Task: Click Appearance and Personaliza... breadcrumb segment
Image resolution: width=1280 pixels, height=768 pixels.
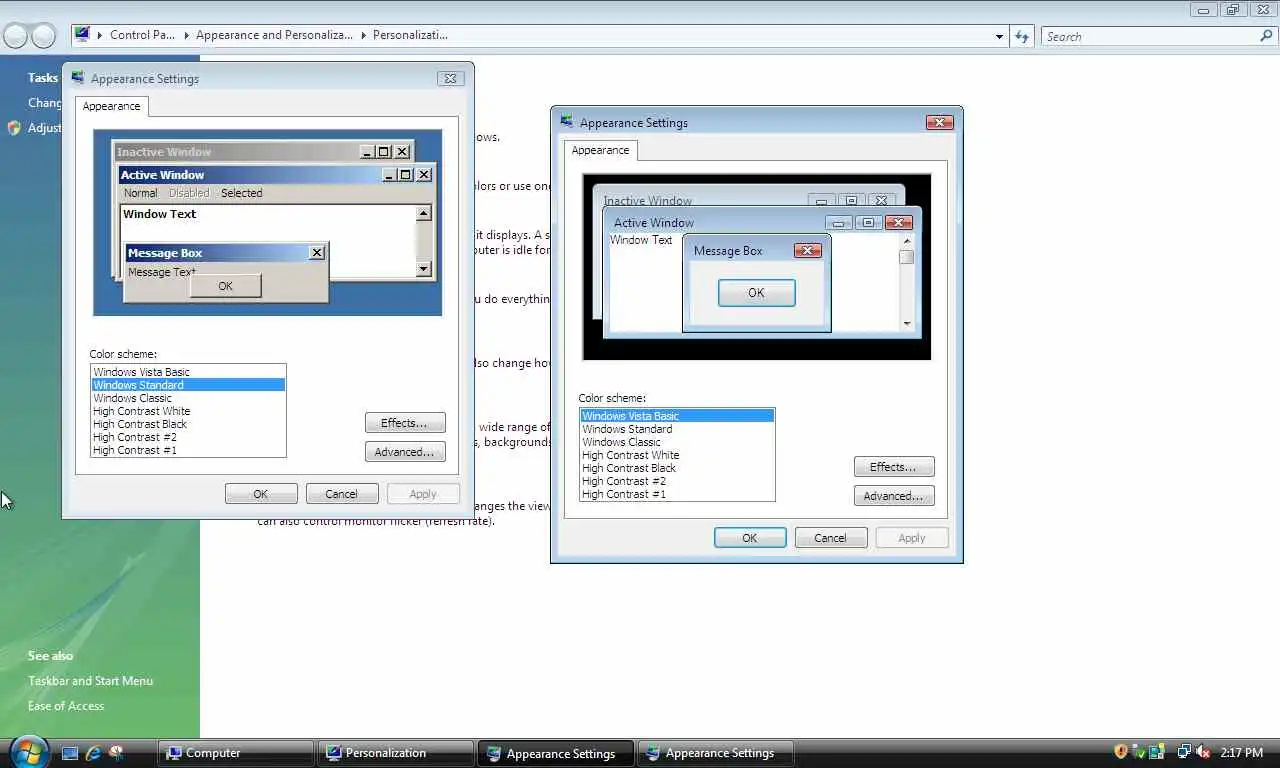Action: point(274,35)
